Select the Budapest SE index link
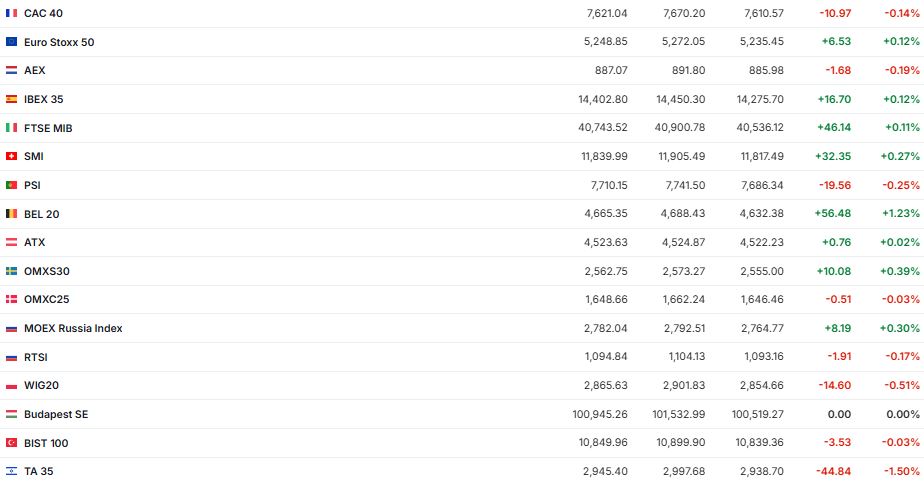Viewport: 924px width, 484px height. pos(56,414)
